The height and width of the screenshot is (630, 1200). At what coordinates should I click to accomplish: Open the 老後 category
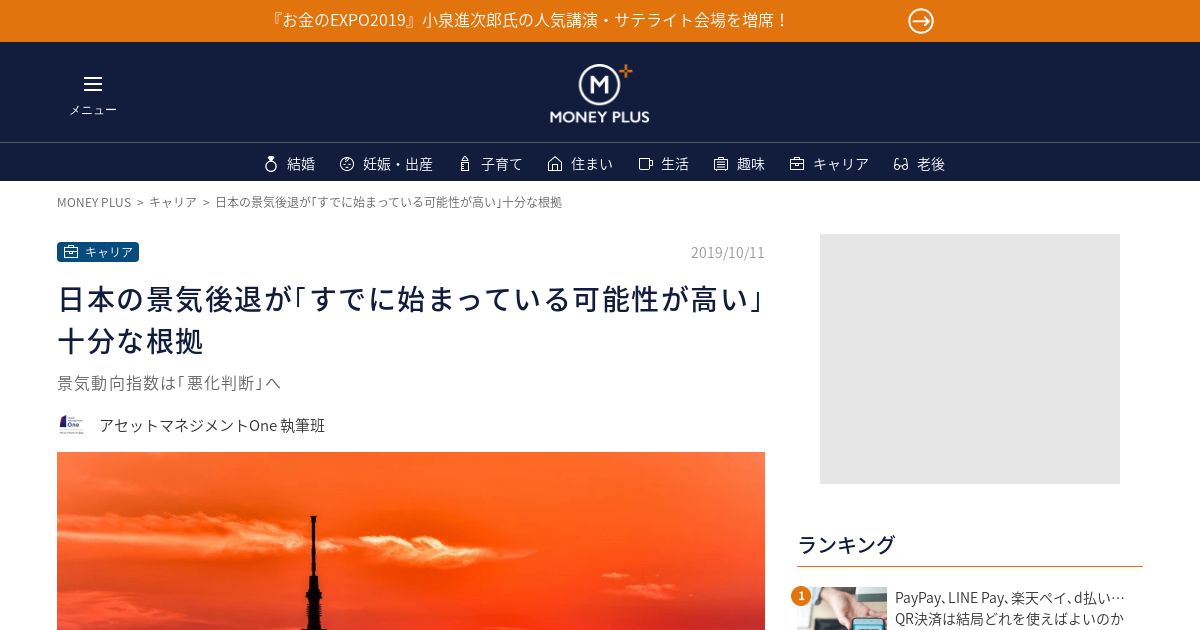[x=931, y=164]
